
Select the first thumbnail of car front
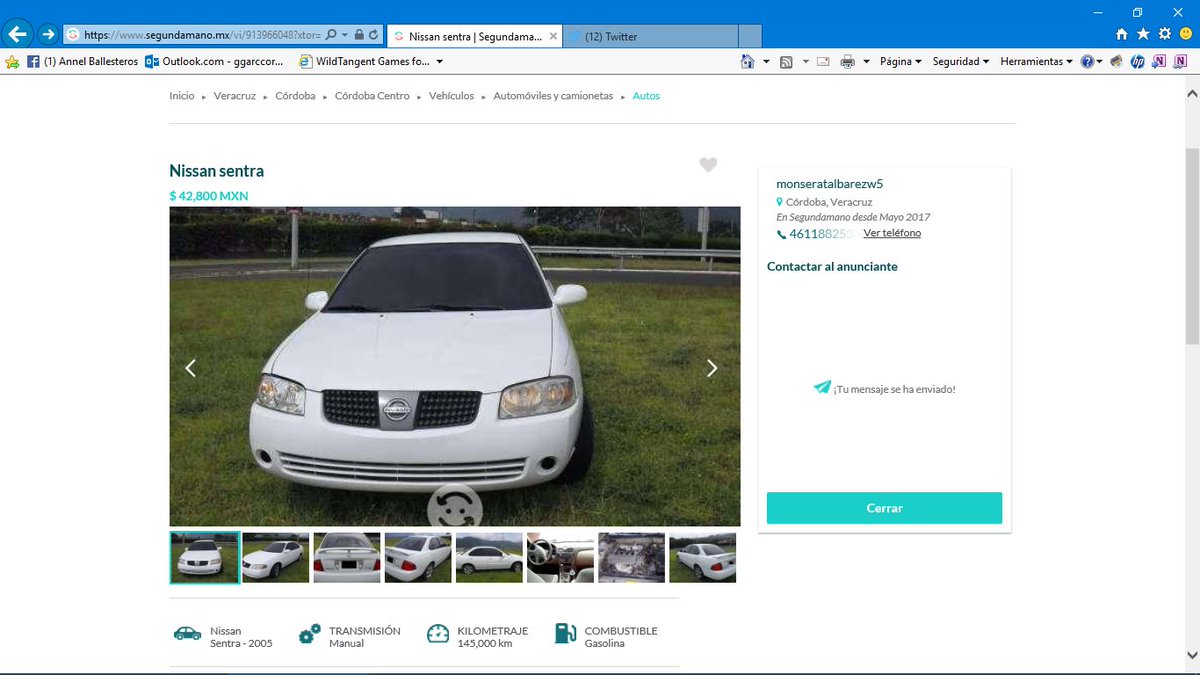click(205, 557)
